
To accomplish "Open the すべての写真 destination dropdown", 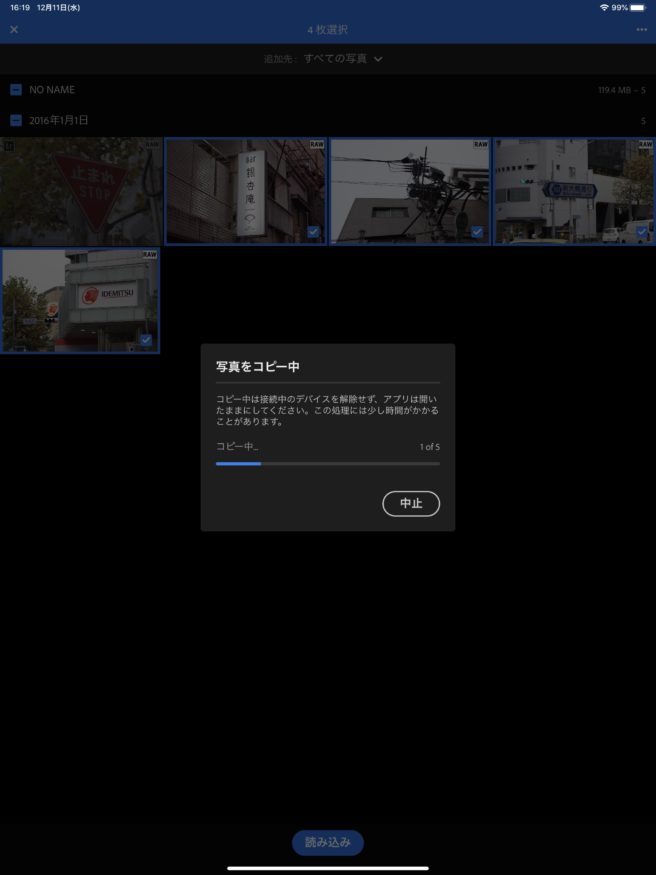I will 335,59.
